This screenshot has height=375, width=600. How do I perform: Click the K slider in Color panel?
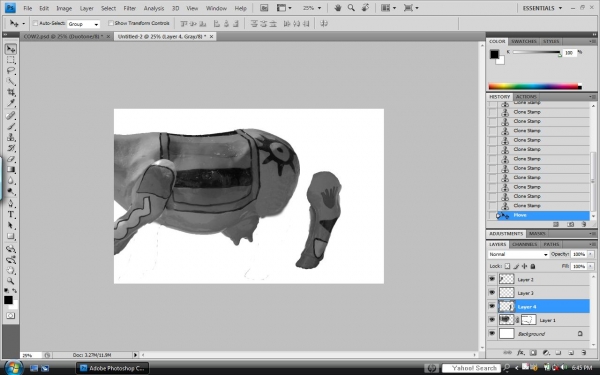tap(536, 52)
